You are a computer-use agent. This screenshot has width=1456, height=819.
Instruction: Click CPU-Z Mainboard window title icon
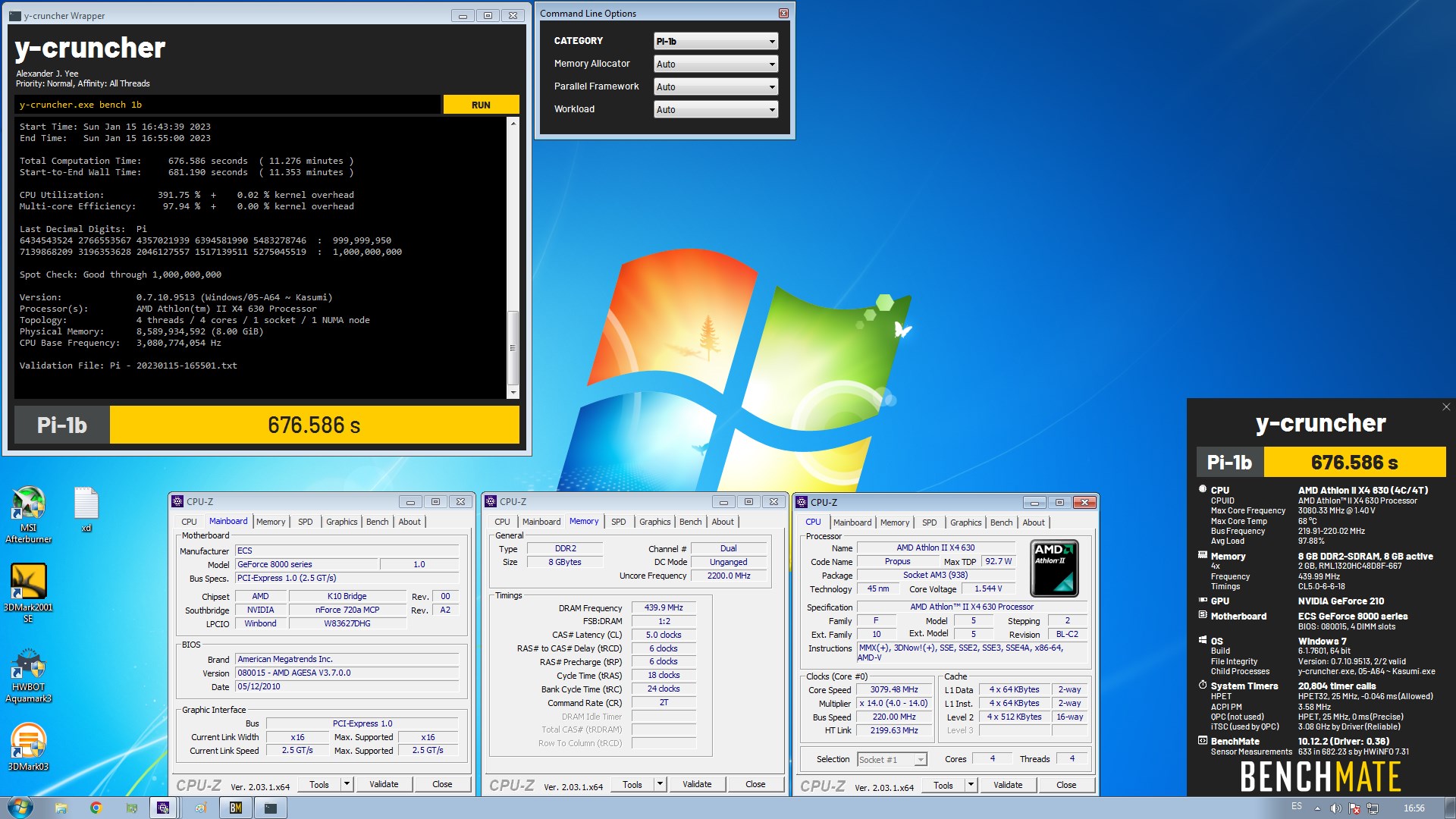177,501
